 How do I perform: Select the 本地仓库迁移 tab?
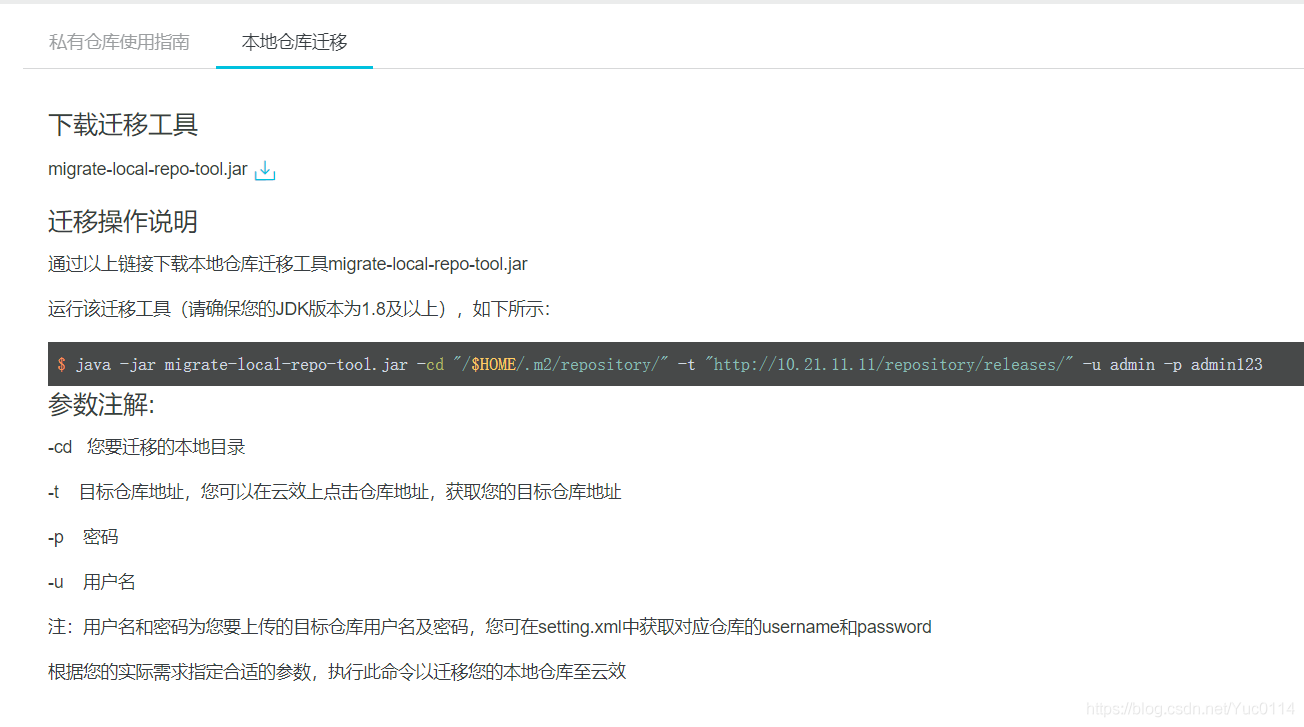pyautogui.click(x=294, y=42)
